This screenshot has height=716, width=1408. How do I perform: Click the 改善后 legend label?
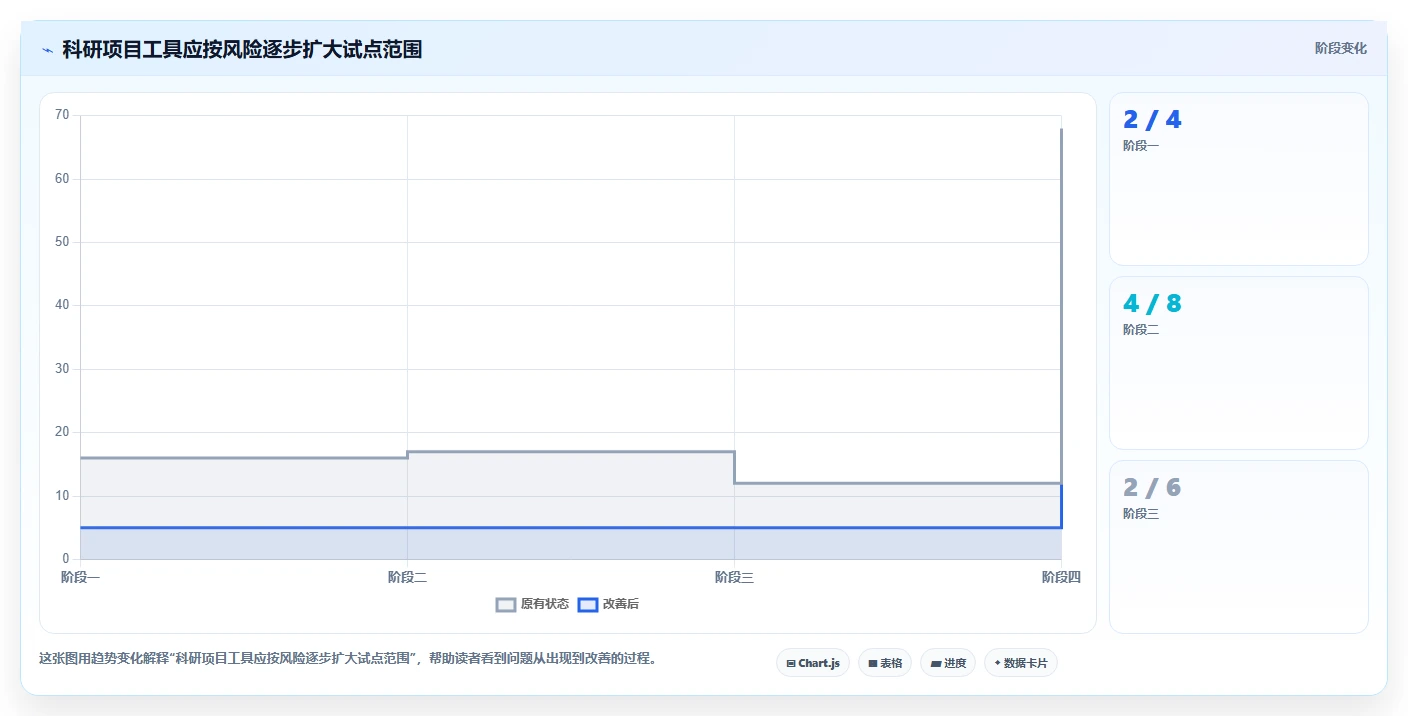tap(621, 604)
